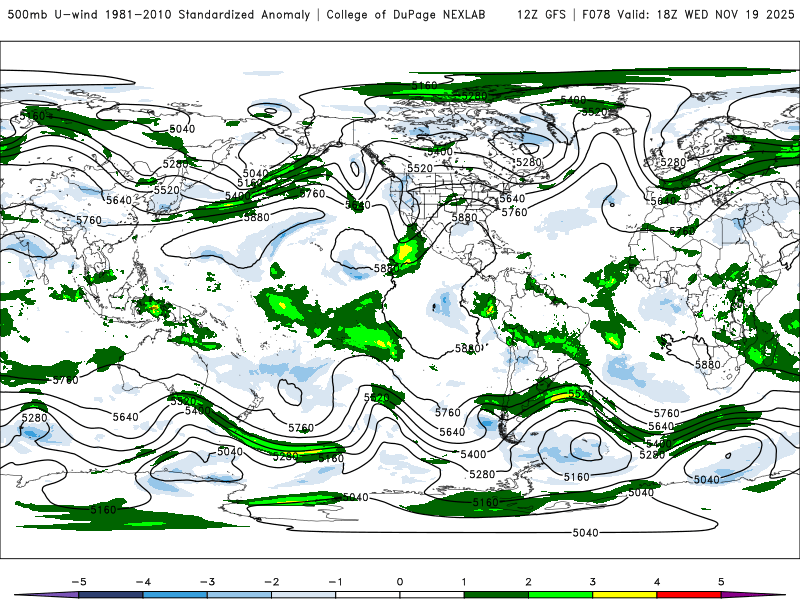Click the 'F078' forecast hour text

tap(596, 14)
